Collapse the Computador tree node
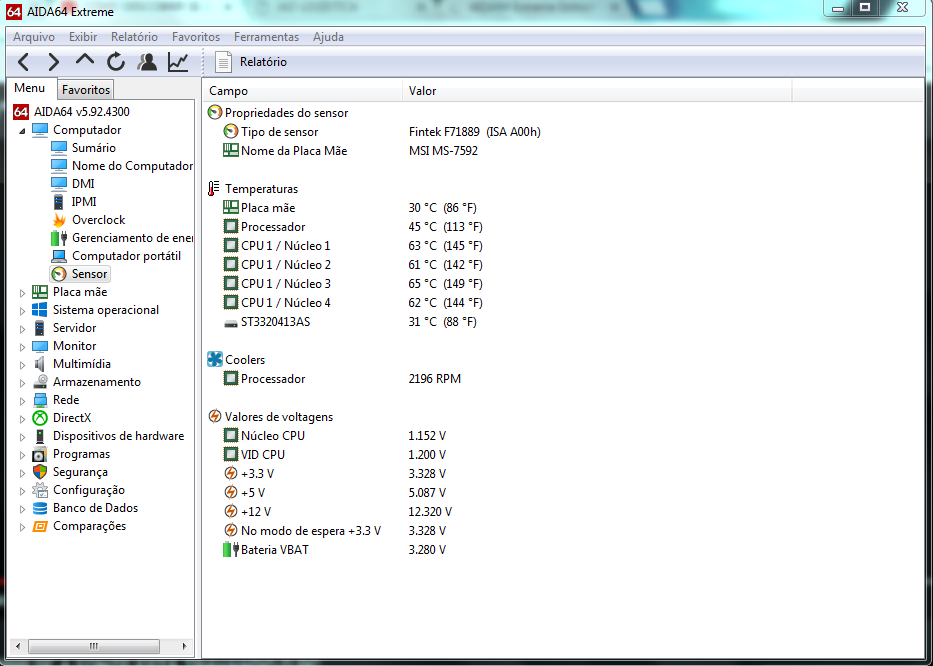933x666 pixels. coord(22,130)
